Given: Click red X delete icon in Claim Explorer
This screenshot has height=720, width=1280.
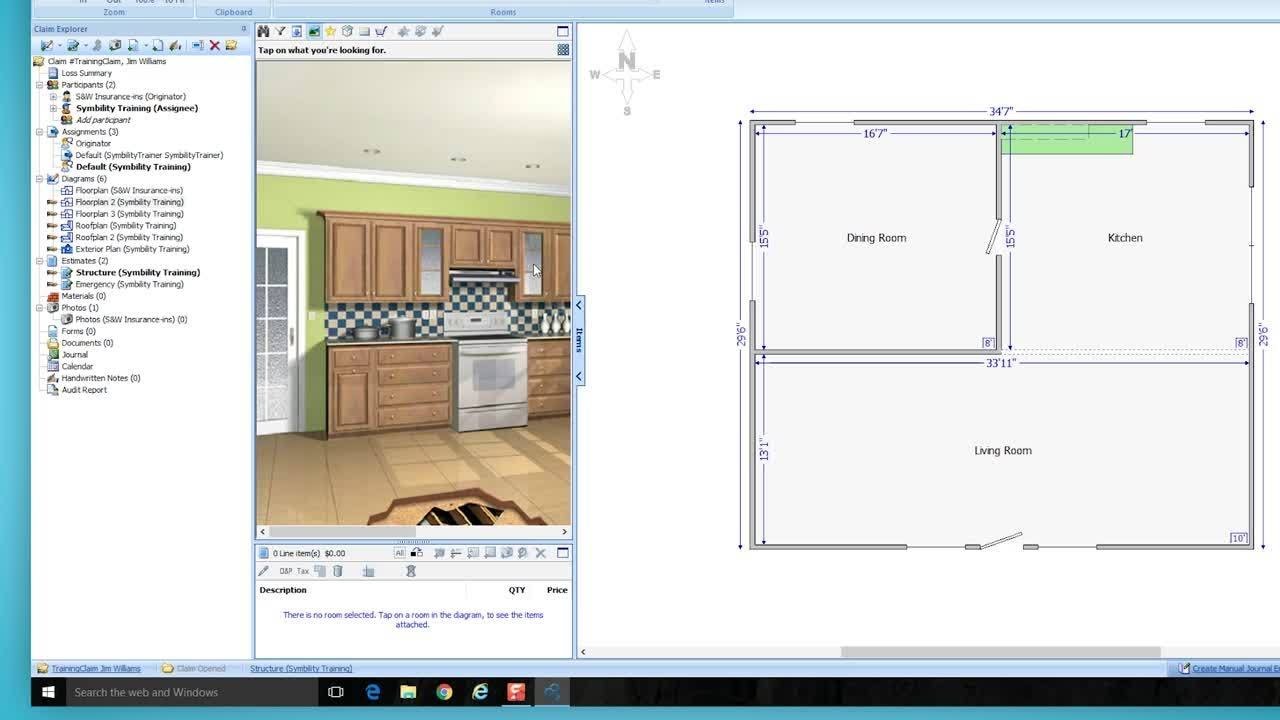Looking at the screenshot, I should (214, 45).
